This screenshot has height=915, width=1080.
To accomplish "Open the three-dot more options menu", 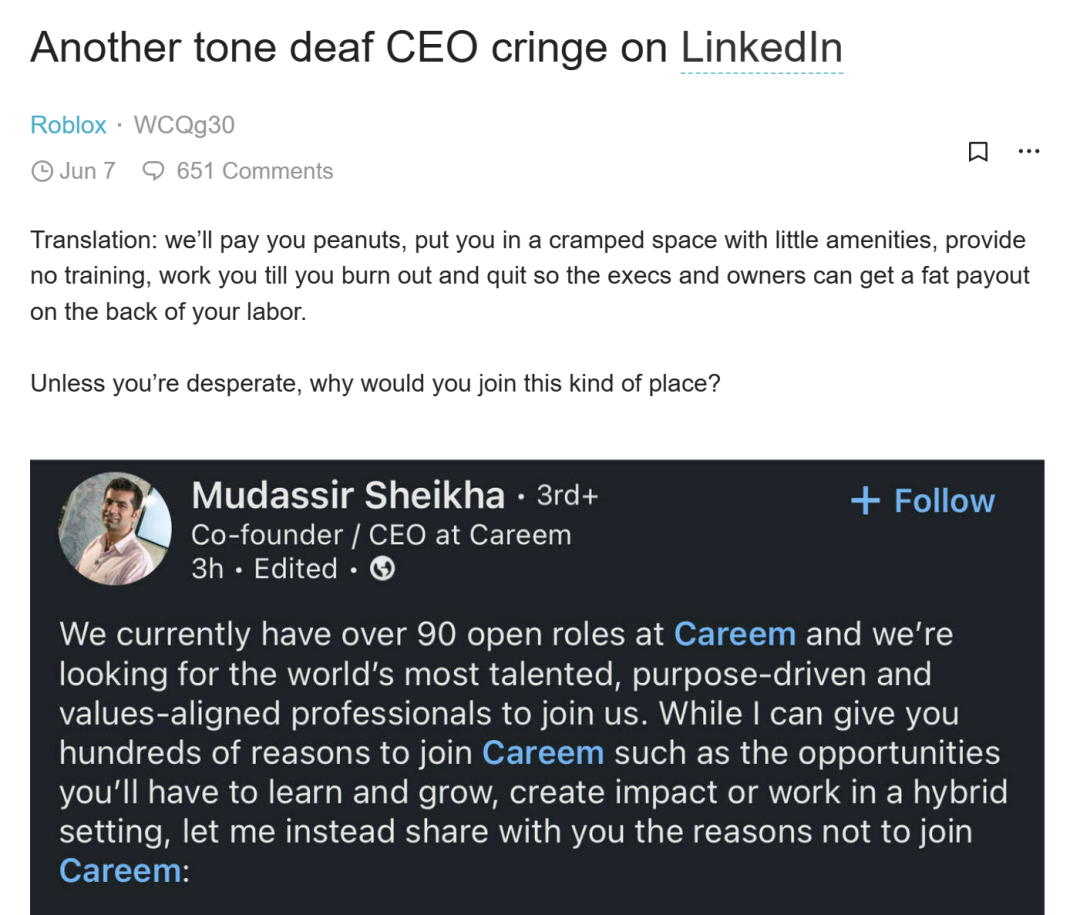I will 1028,152.
